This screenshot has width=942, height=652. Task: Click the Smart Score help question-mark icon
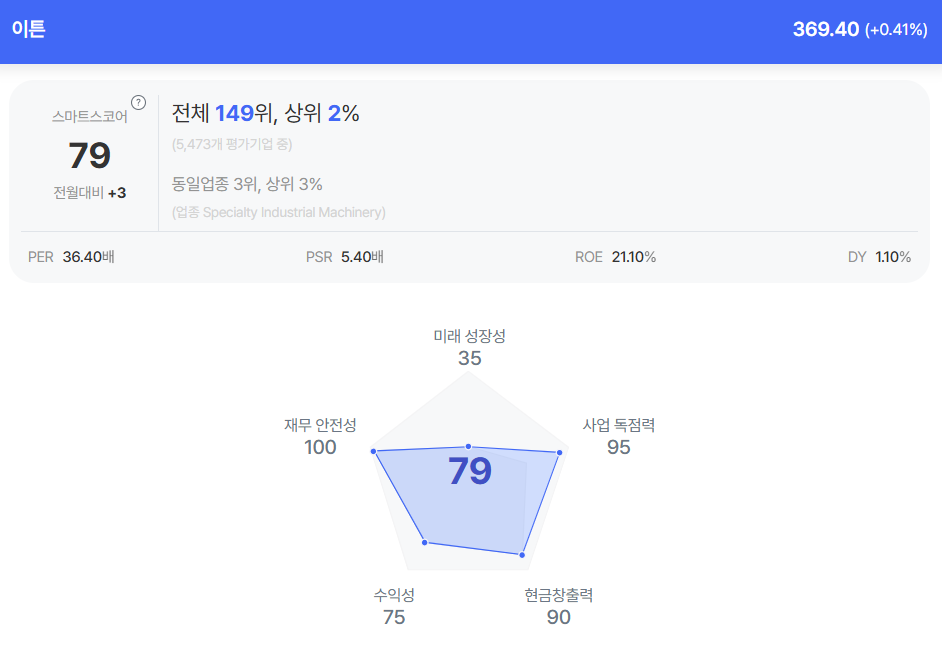pos(139,102)
